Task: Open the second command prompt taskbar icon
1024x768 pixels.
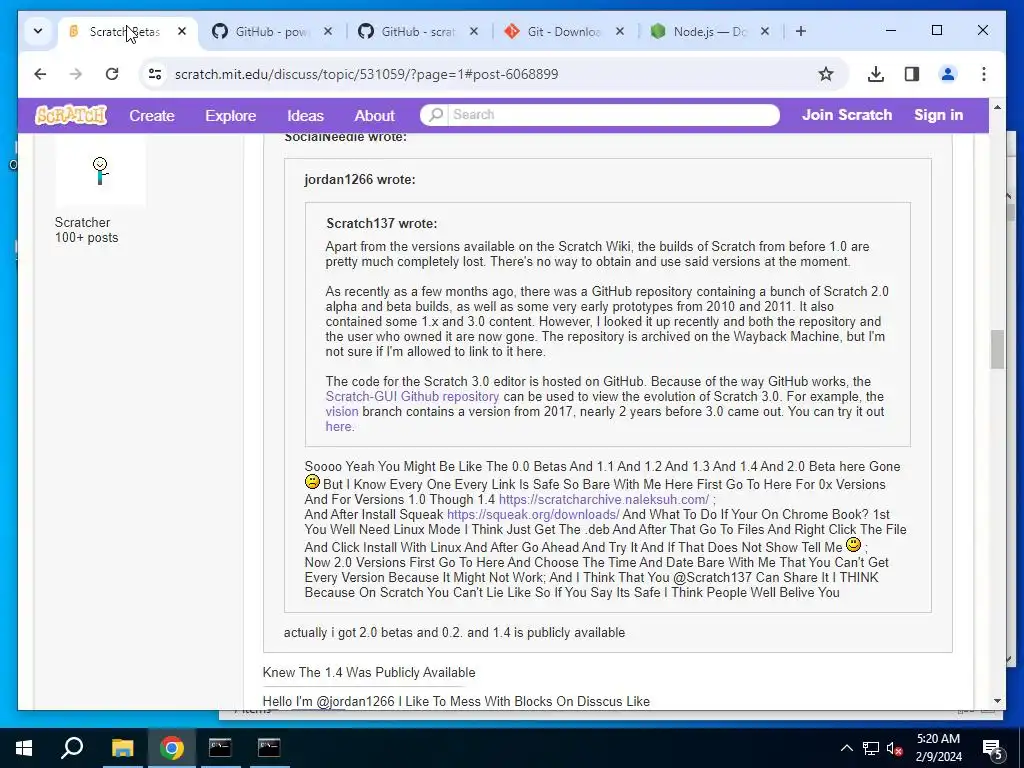Action: click(x=269, y=748)
